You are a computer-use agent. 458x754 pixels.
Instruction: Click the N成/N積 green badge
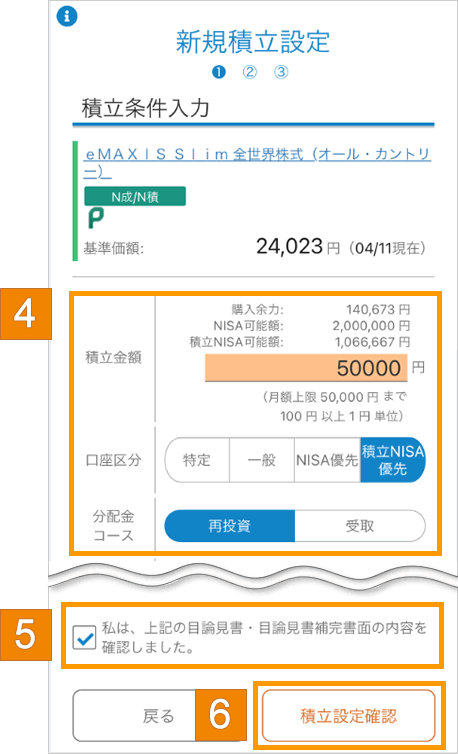click(135, 196)
